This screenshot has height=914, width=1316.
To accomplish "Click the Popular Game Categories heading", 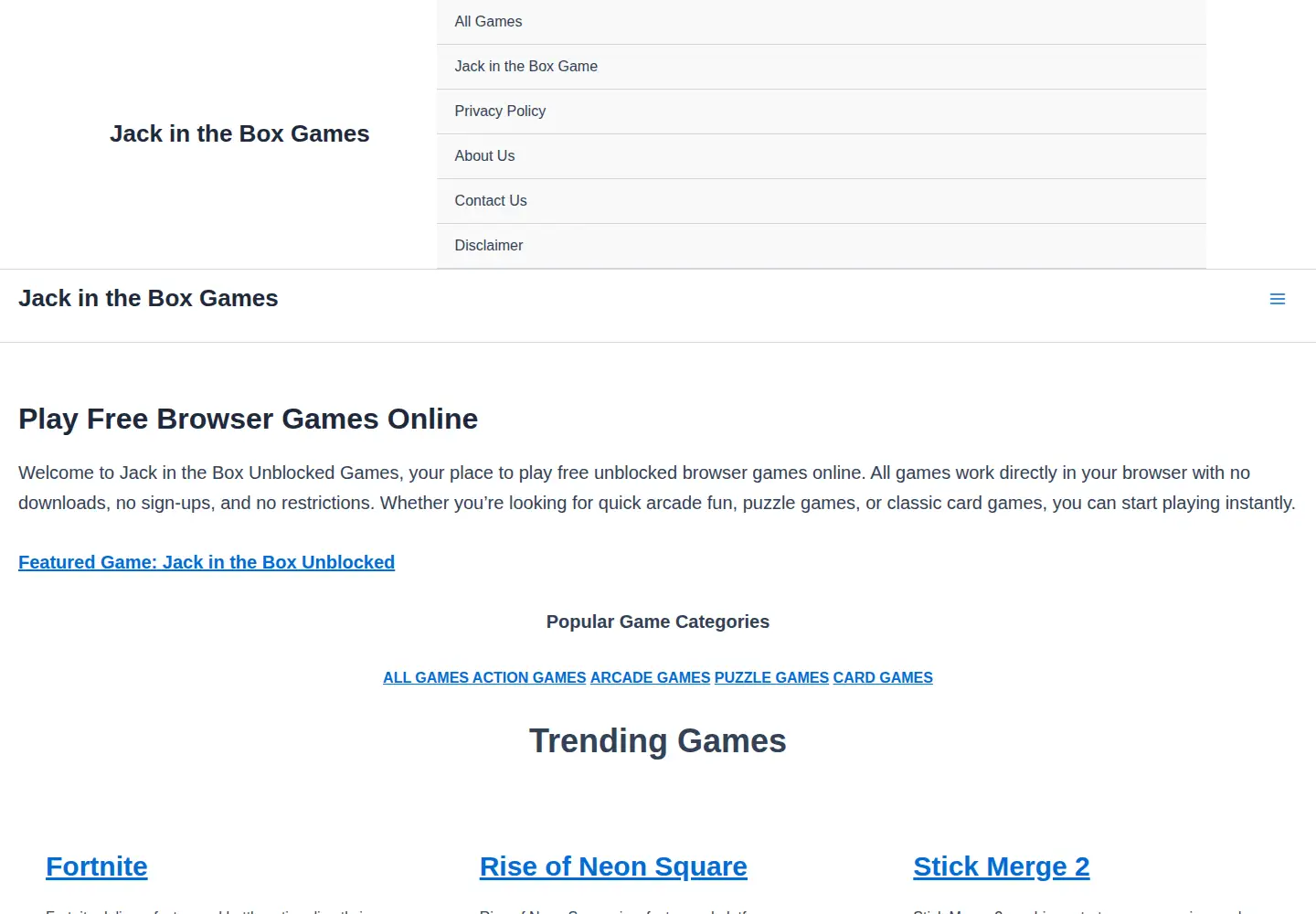I will pyautogui.click(x=658, y=622).
